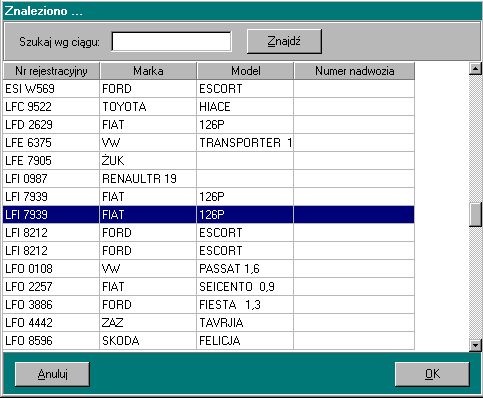This screenshot has width=483, height=398.
Task: Click the scrollbar up arrow
Action: point(475,69)
